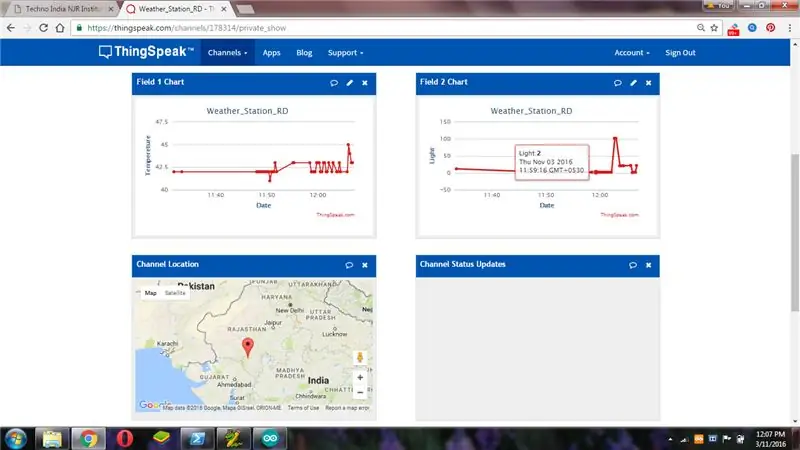Bookmark this page with star icon

click(714, 28)
